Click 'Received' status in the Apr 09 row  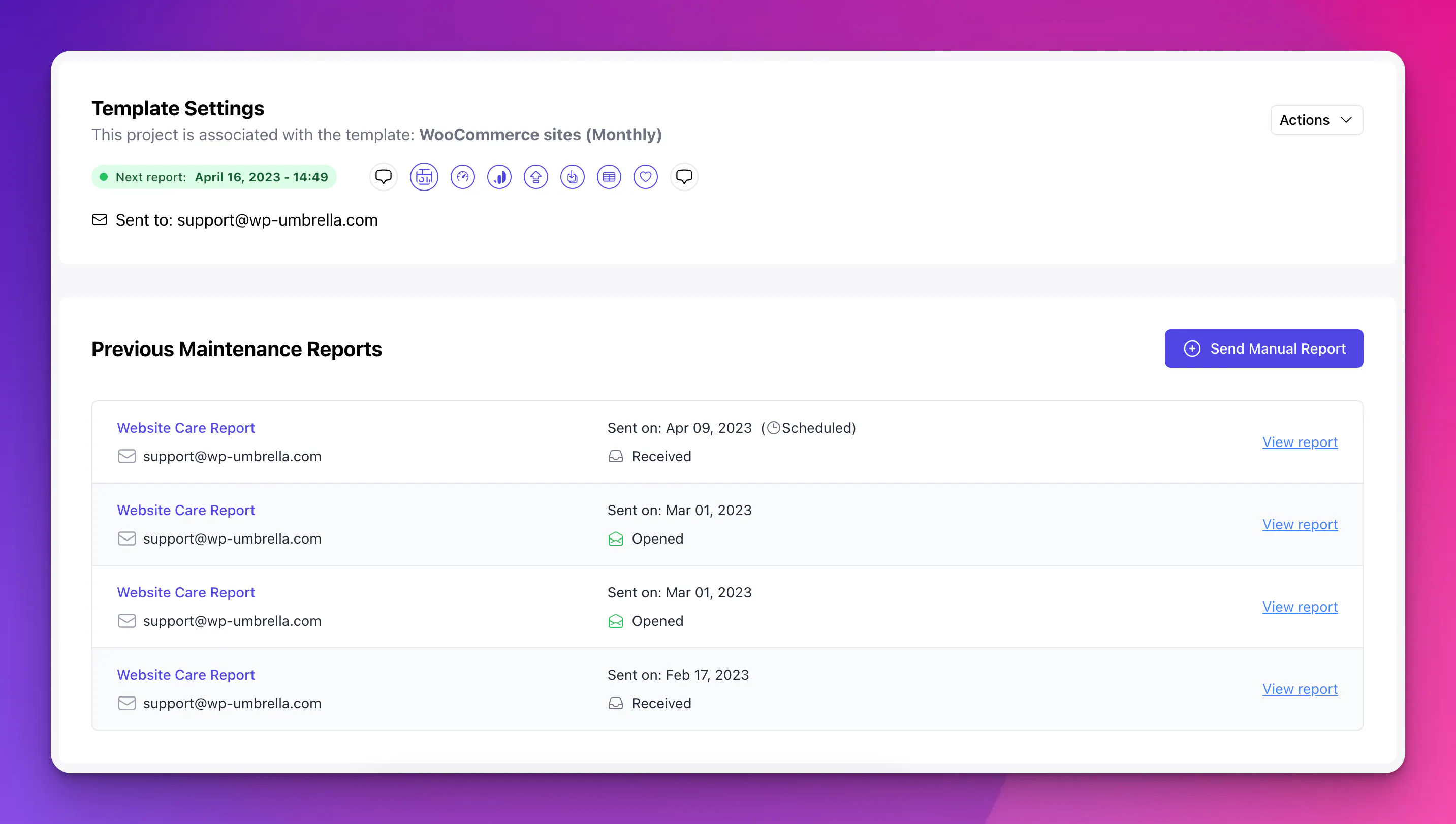pyautogui.click(x=661, y=456)
